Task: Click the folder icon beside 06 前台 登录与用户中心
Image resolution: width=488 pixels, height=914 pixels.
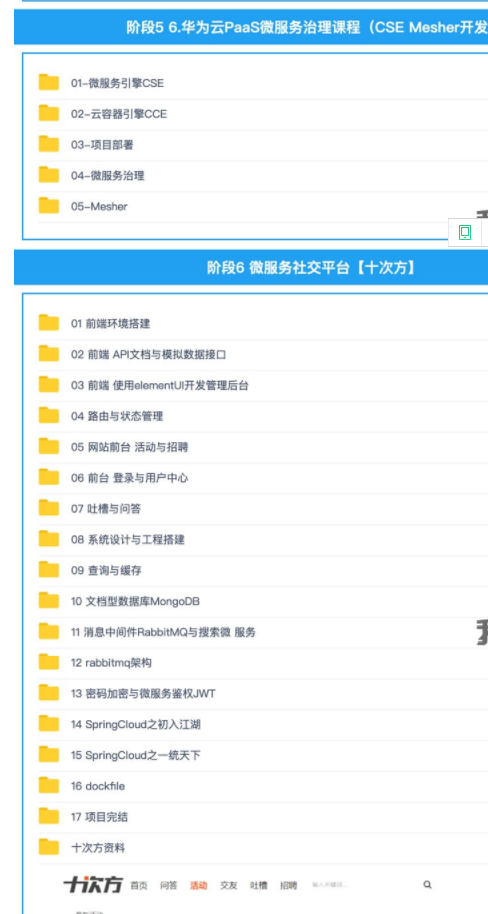Action: point(49,477)
